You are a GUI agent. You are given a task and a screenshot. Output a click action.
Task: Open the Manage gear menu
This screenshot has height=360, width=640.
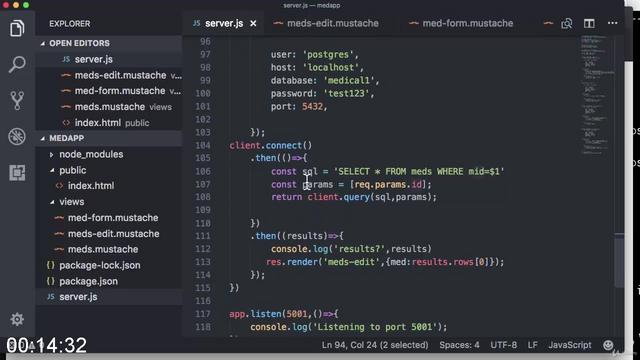(17, 319)
